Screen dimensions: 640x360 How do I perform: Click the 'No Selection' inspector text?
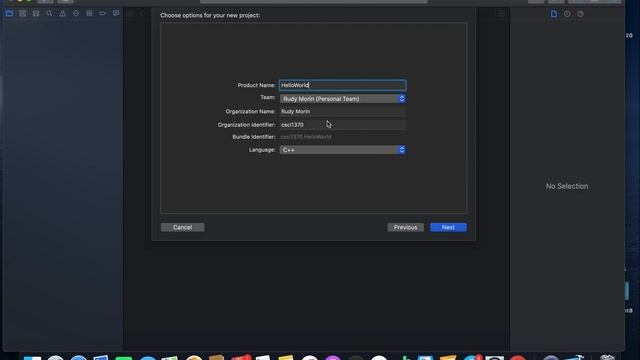pyautogui.click(x=567, y=186)
